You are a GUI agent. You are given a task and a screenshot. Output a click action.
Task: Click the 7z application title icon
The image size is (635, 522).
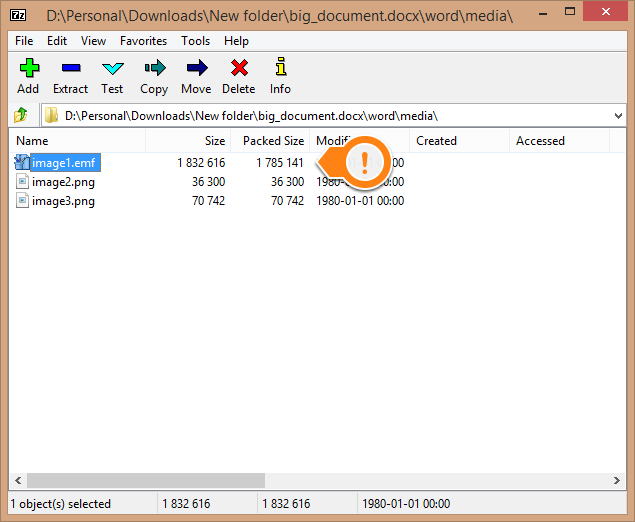pos(19,17)
